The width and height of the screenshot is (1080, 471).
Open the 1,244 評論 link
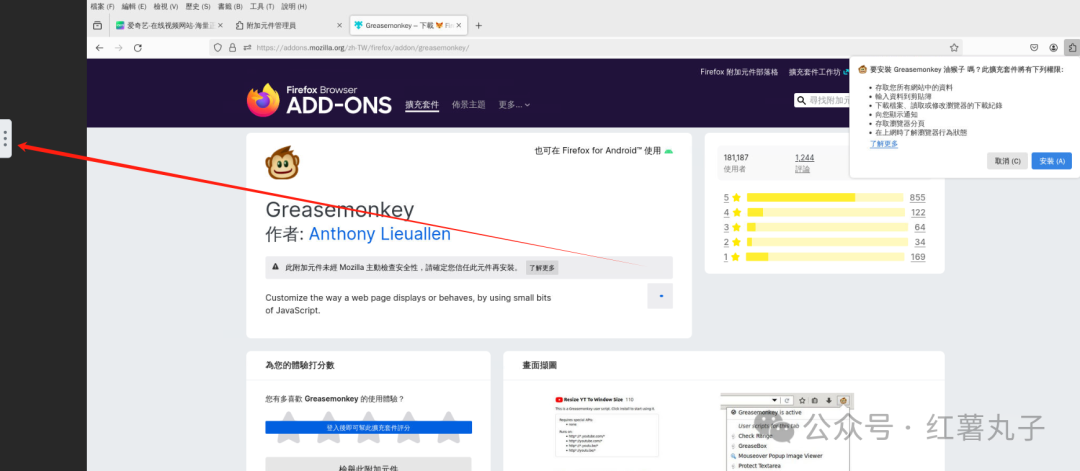pyautogui.click(x=804, y=163)
